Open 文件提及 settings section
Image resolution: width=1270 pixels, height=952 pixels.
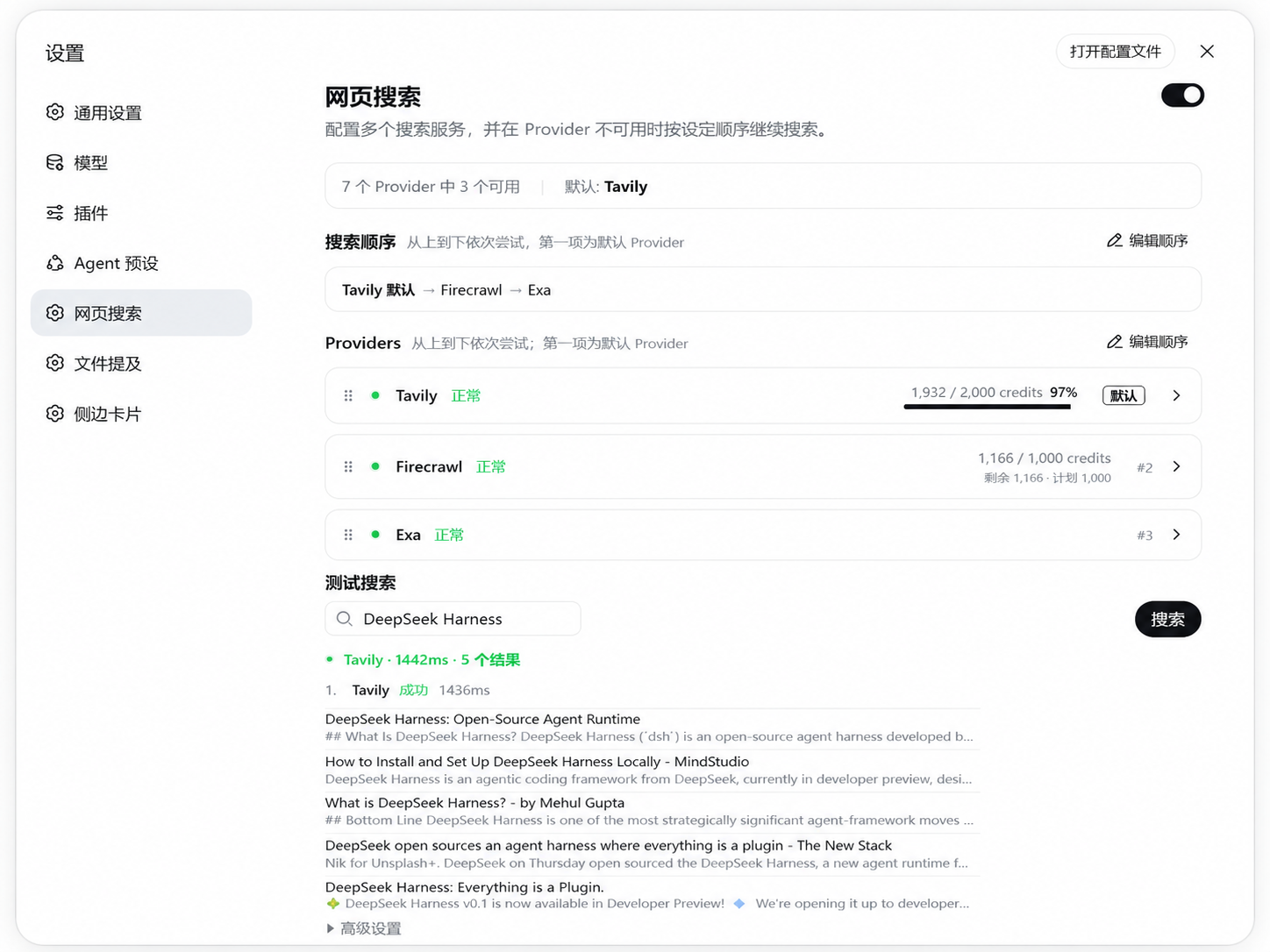[141, 363]
